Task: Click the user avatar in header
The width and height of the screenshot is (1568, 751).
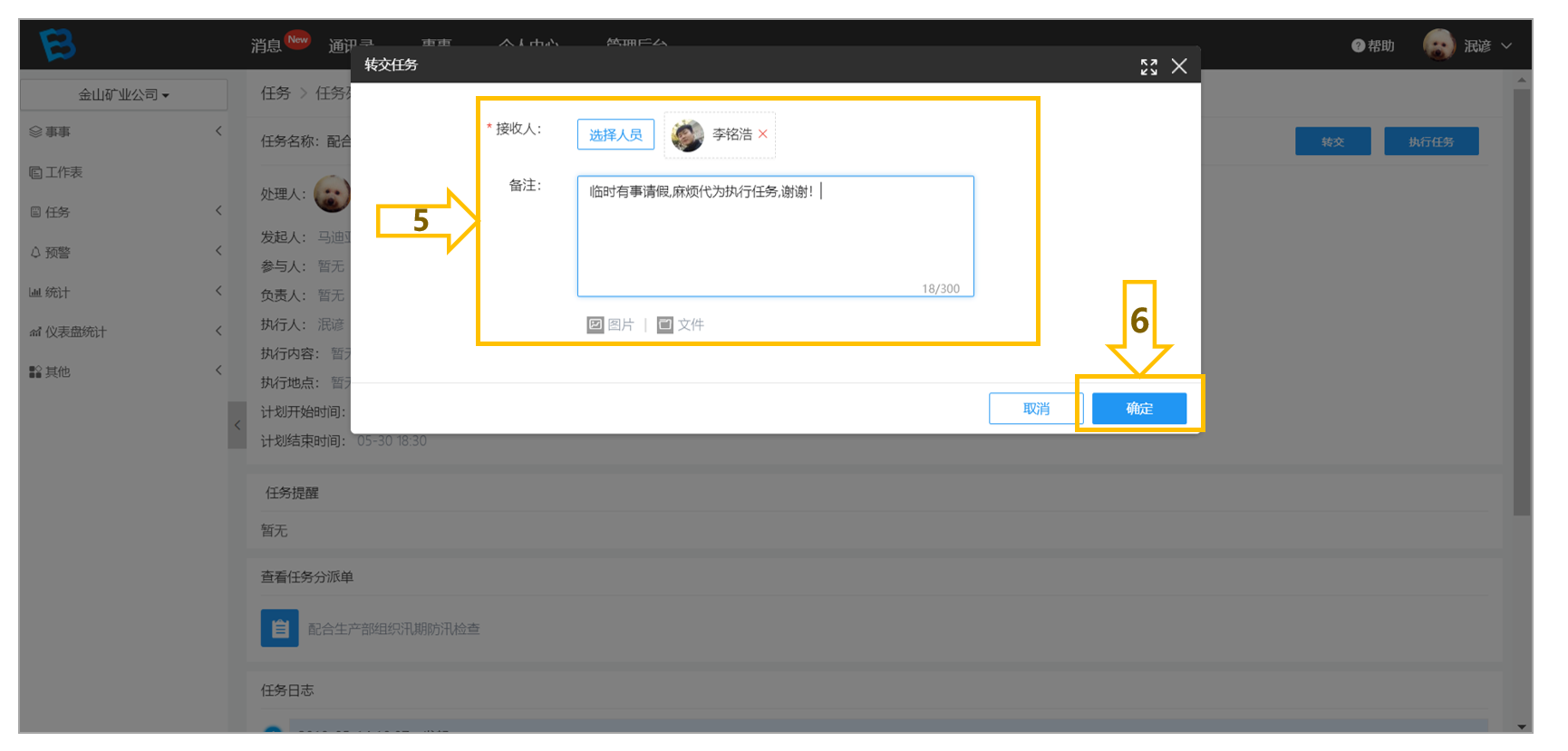Action: pyautogui.click(x=1438, y=44)
